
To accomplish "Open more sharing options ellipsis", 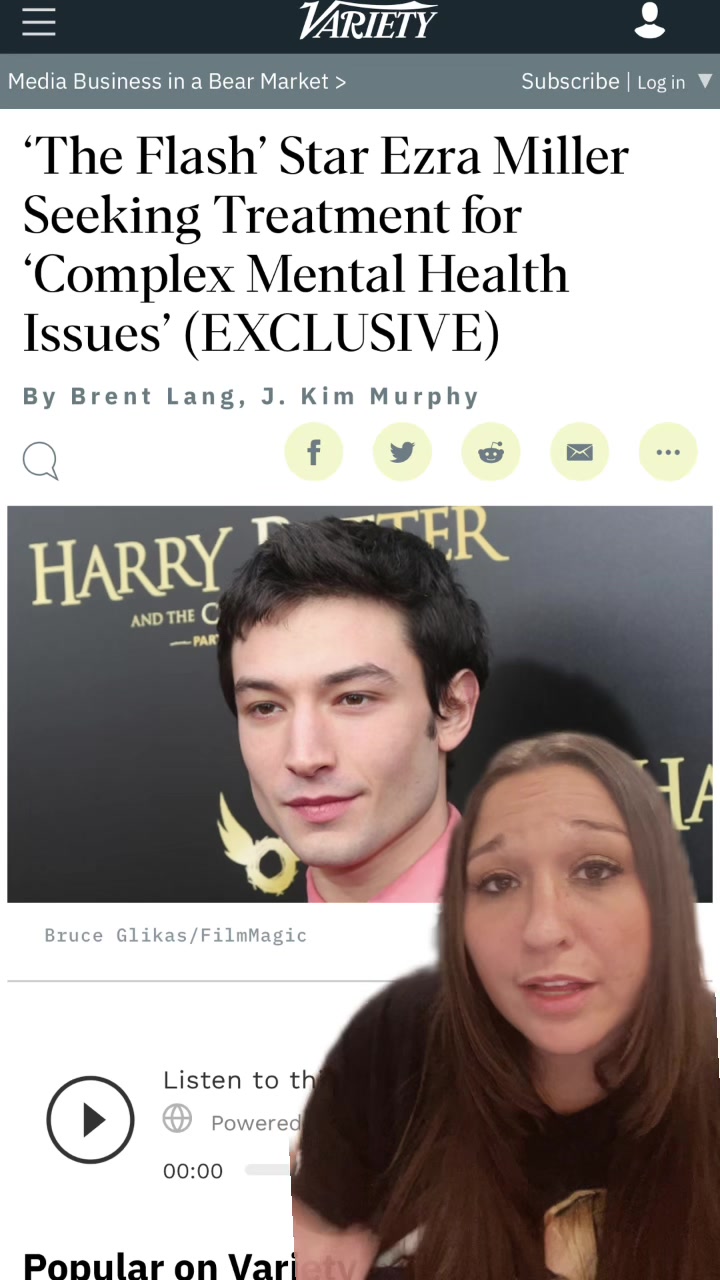I will 668,452.
